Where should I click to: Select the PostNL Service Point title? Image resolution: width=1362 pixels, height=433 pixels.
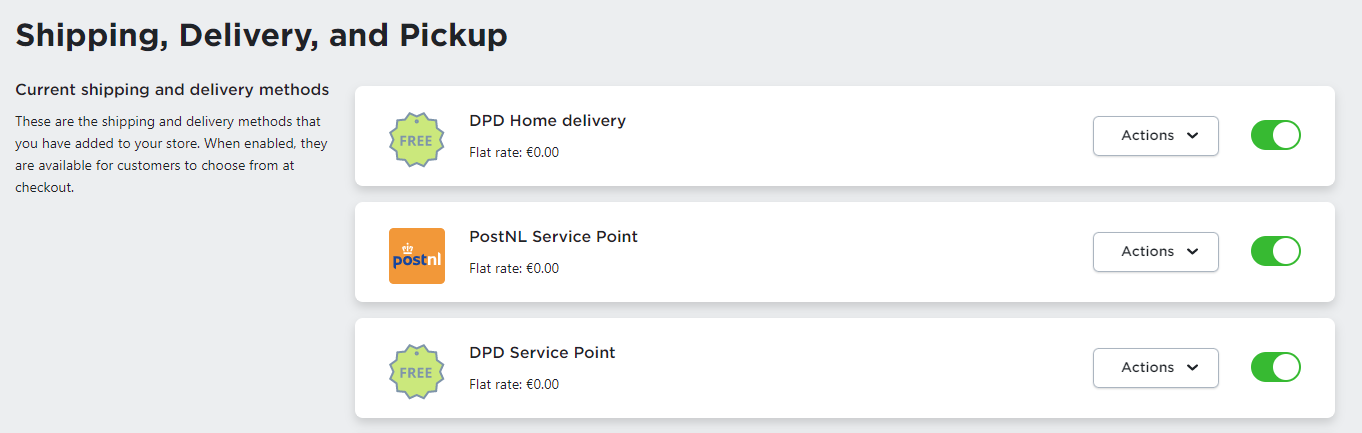pos(553,237)
